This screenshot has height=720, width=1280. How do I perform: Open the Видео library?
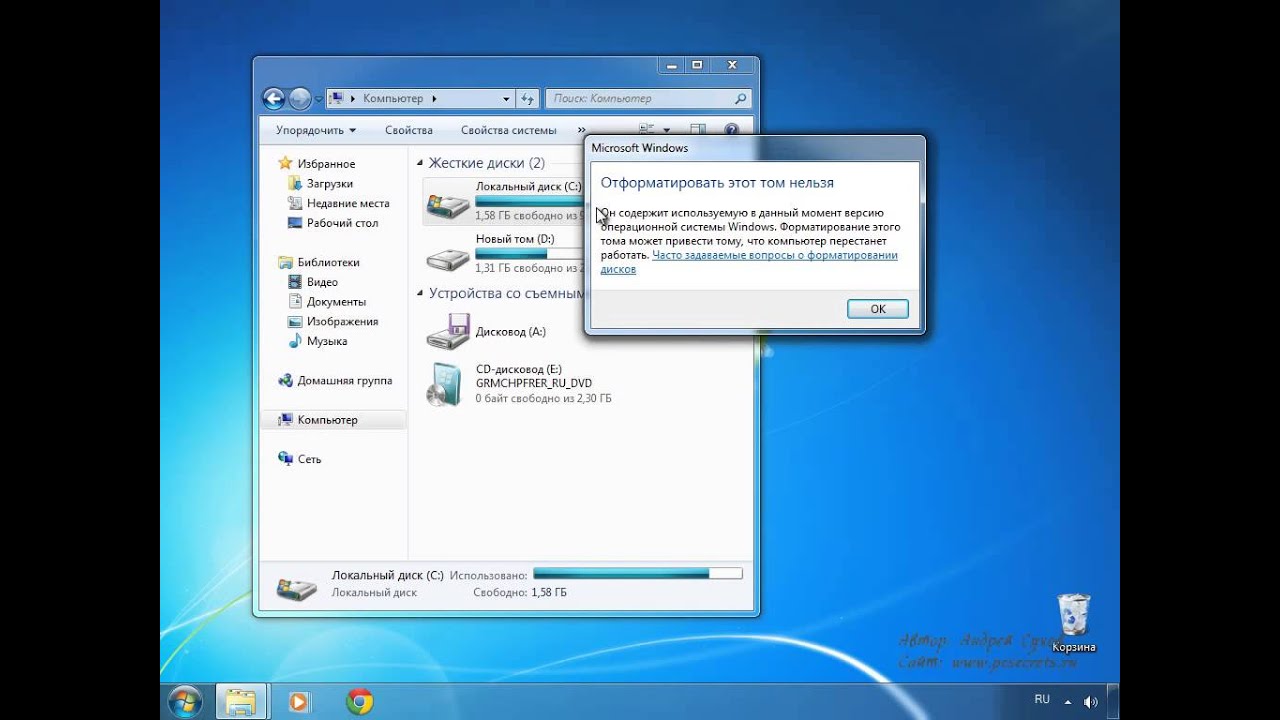(322, 282)
